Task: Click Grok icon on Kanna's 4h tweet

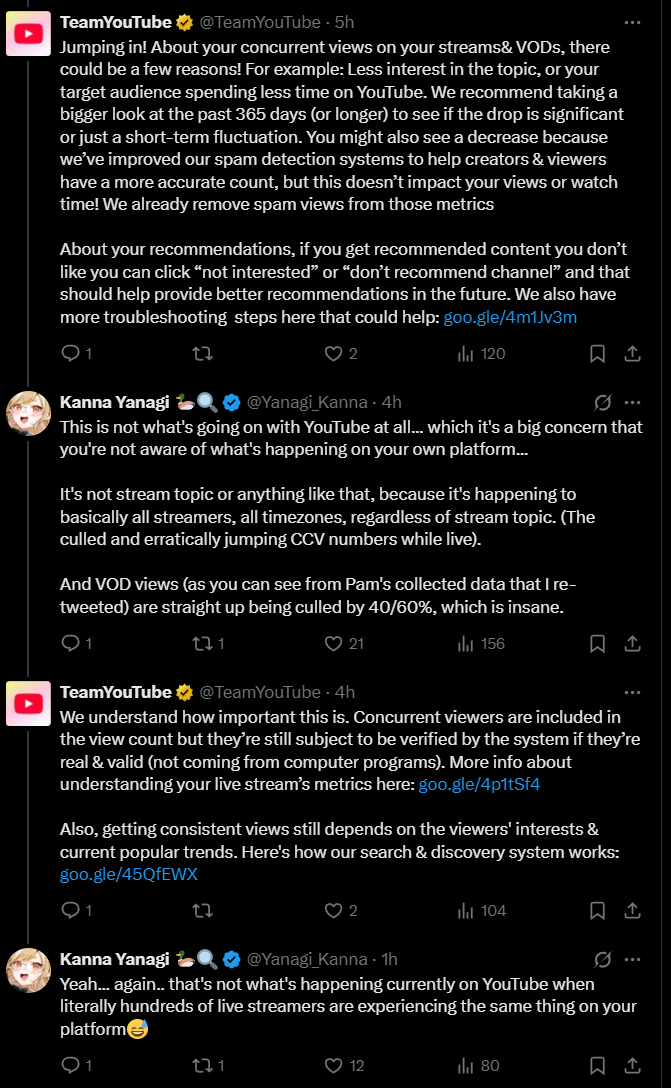Action: [602, 402]
